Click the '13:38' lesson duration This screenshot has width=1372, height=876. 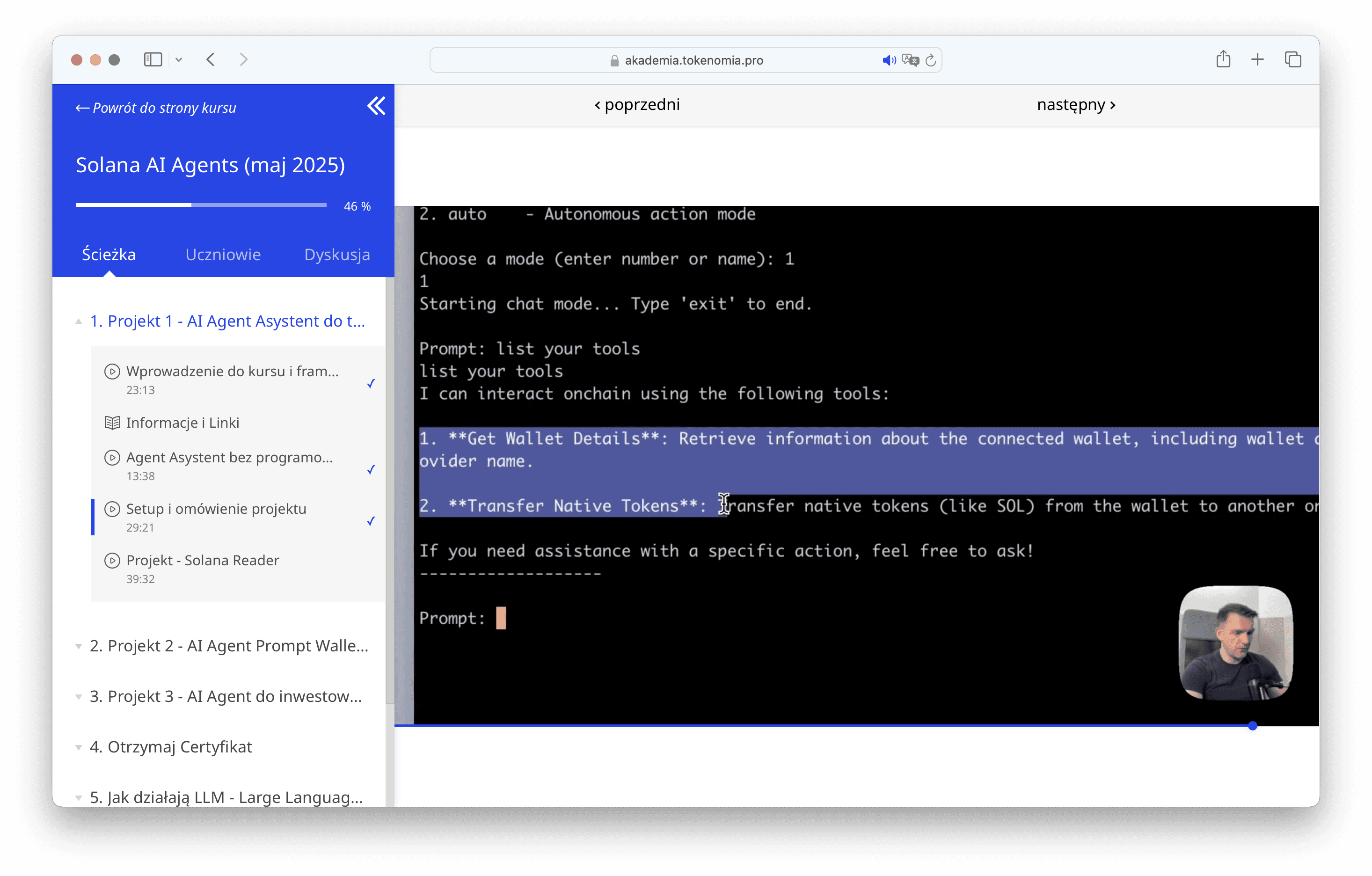[140, 476]
